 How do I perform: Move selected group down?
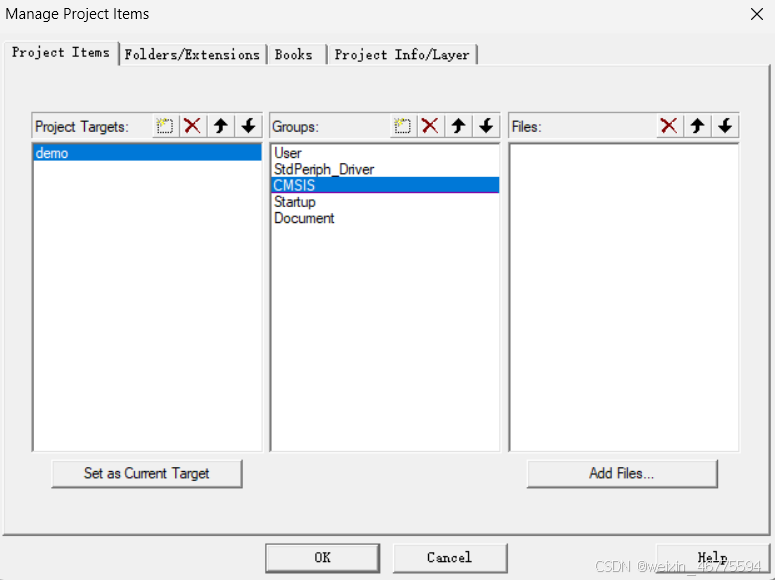(486, 126)
